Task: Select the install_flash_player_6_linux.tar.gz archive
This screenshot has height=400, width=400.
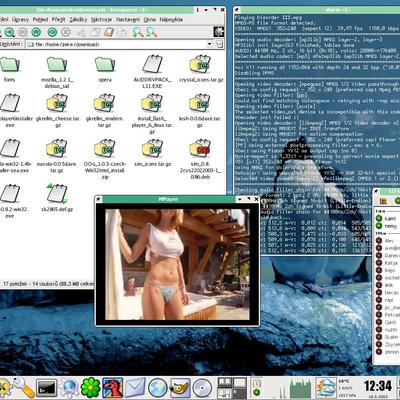Action: point(152,114)
